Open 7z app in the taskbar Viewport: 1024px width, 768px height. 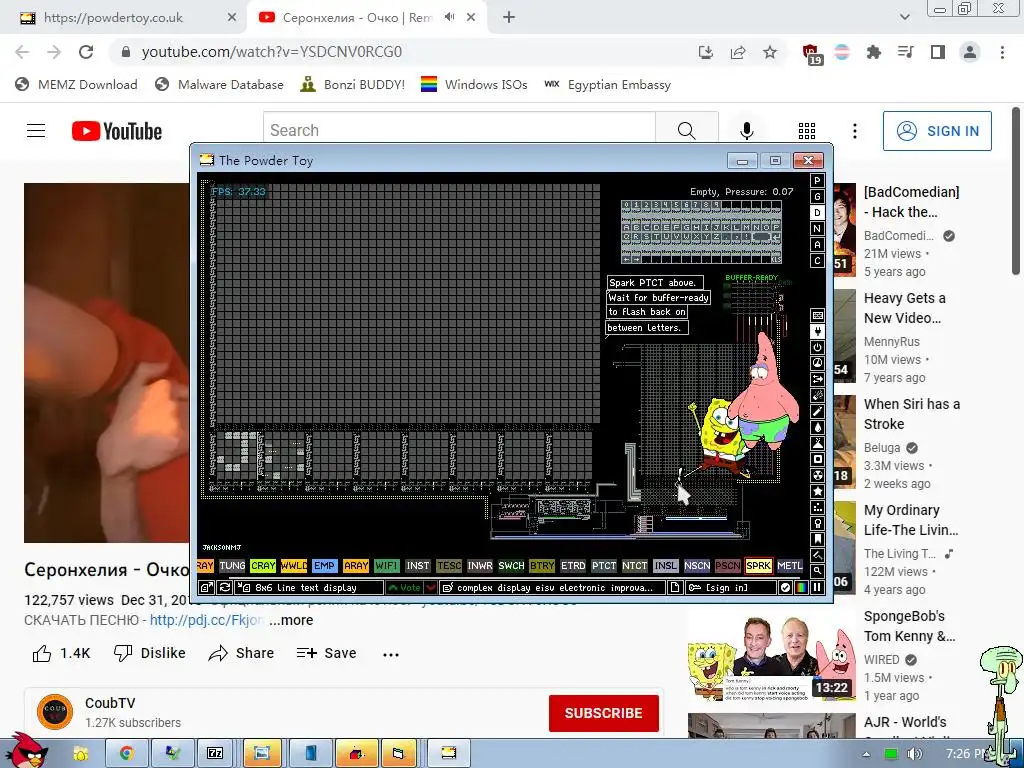click(x=214, y=753)
